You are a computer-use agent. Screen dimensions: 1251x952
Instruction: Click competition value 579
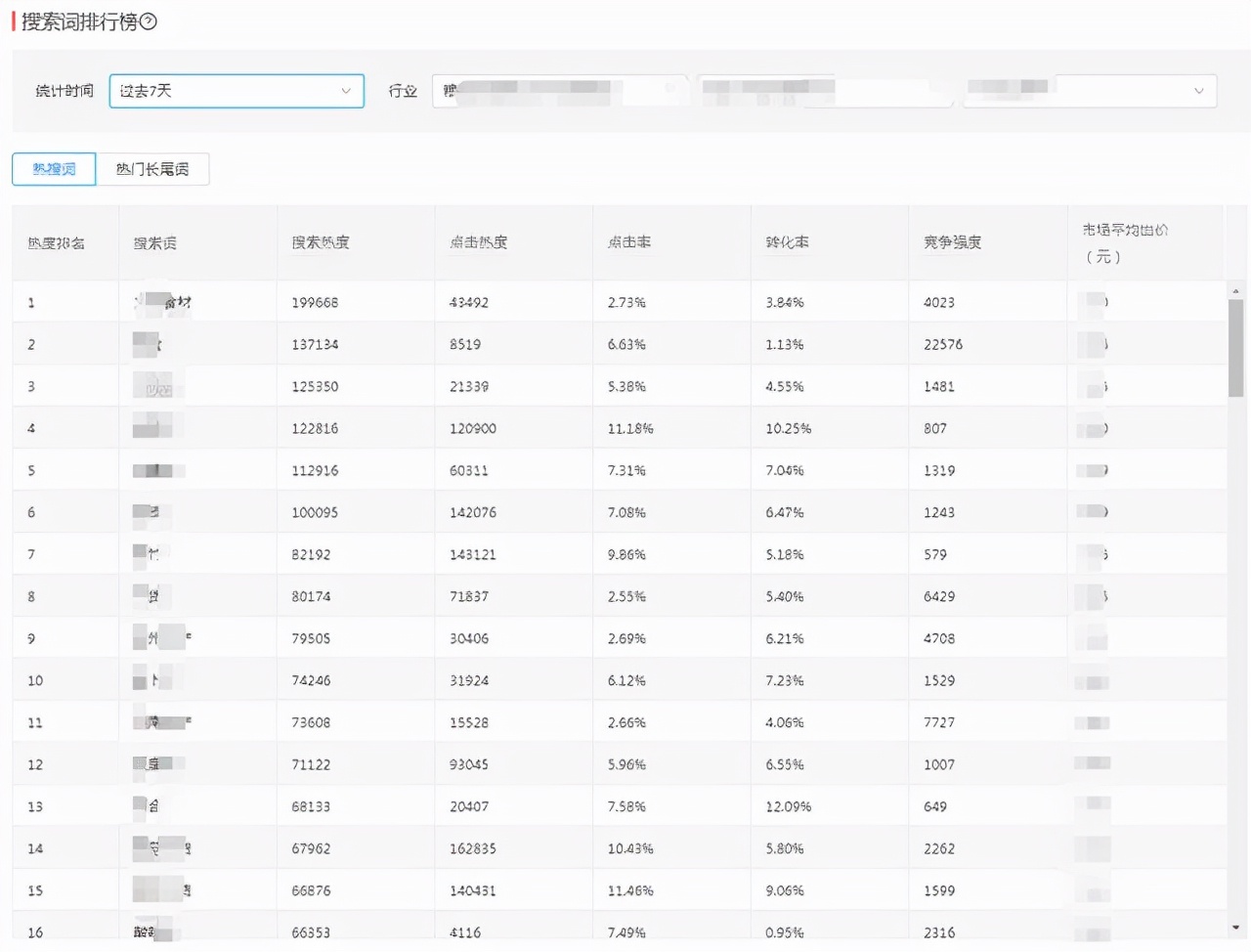[935, 555]
